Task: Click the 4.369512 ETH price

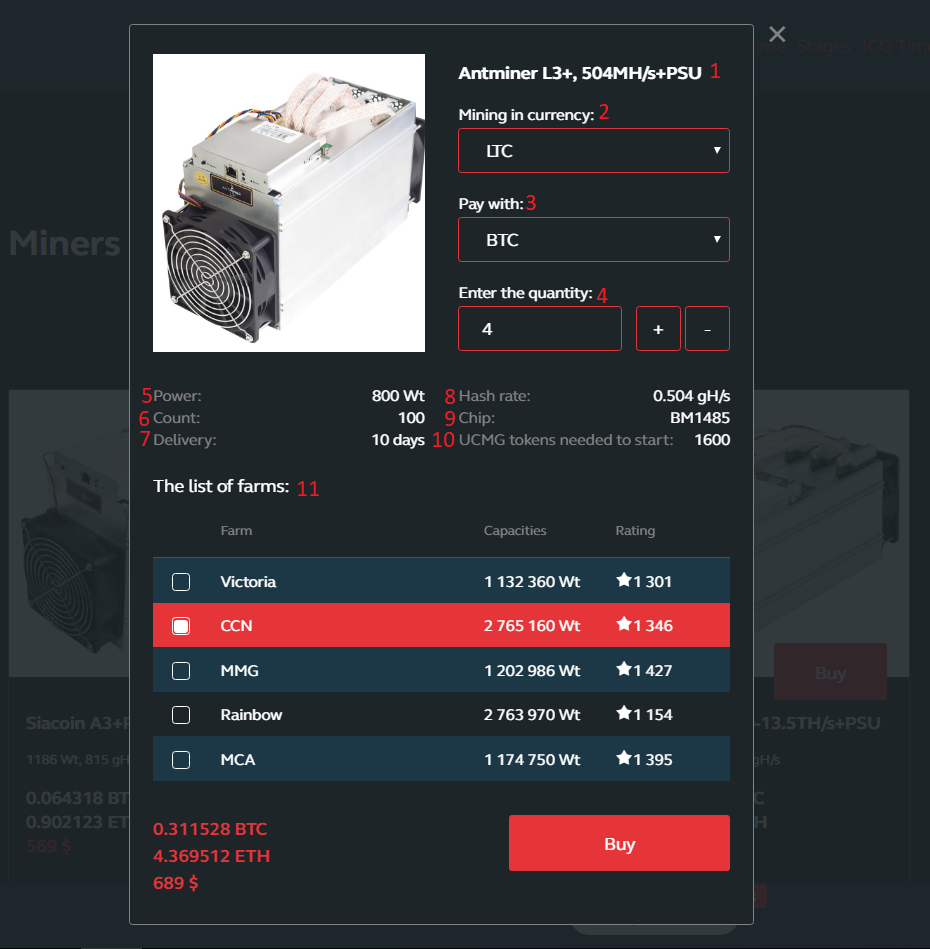Action: (211, 856)
